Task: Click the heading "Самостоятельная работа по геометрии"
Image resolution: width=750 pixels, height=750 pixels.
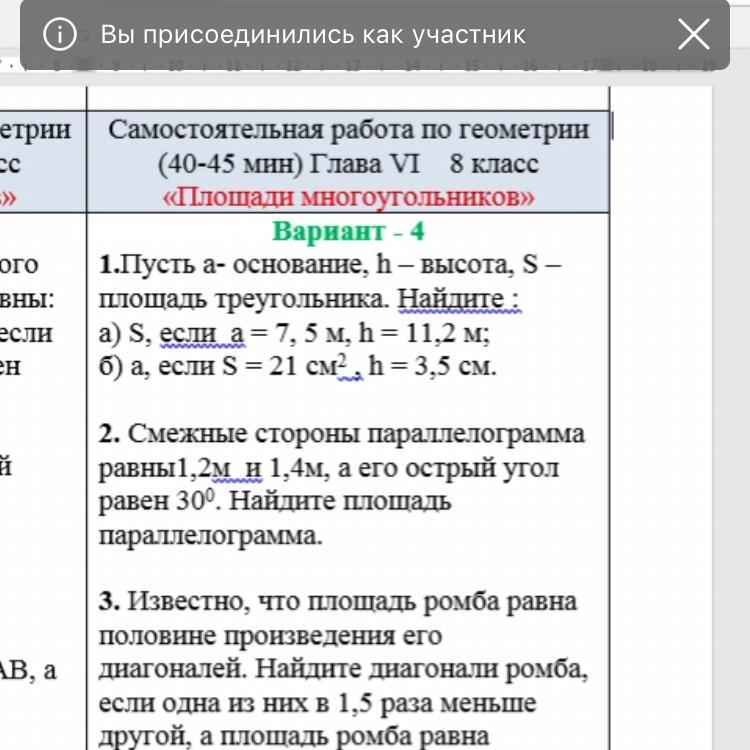Action: coord(348,130)
